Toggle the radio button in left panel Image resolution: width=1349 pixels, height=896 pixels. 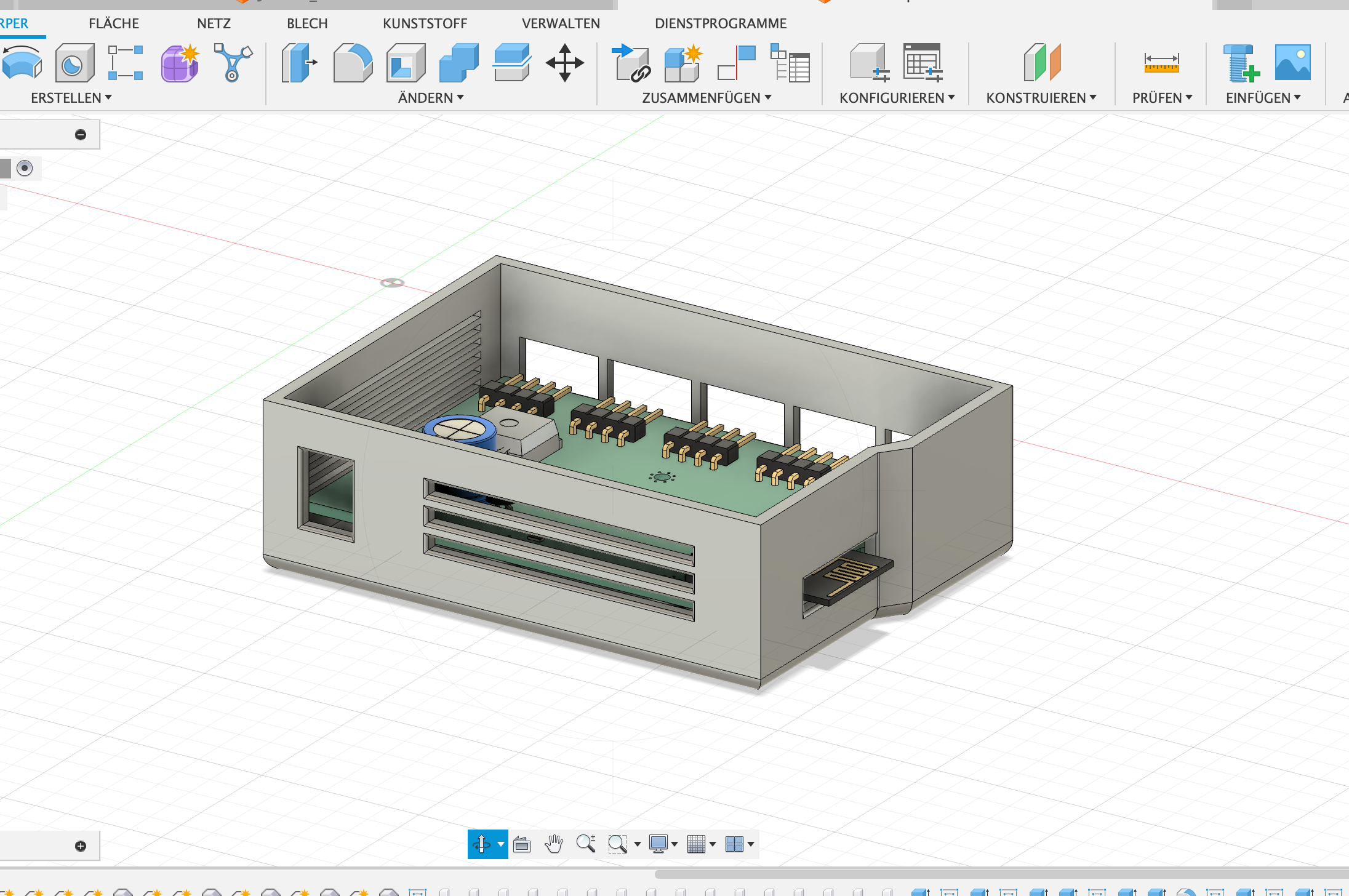[x=25, y=168]
